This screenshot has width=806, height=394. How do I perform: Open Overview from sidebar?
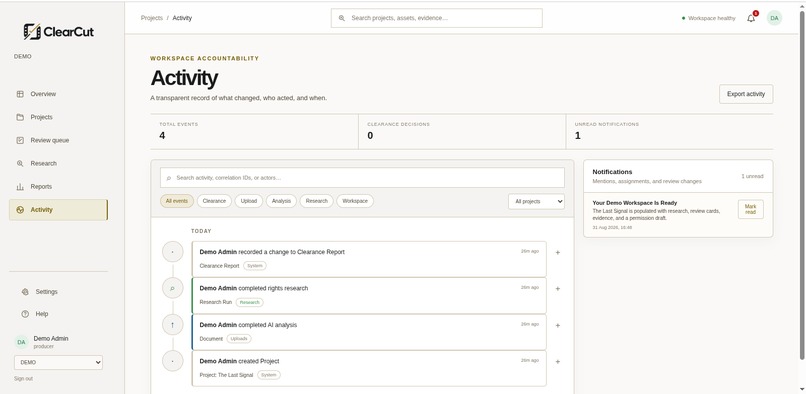coord(58,94)
